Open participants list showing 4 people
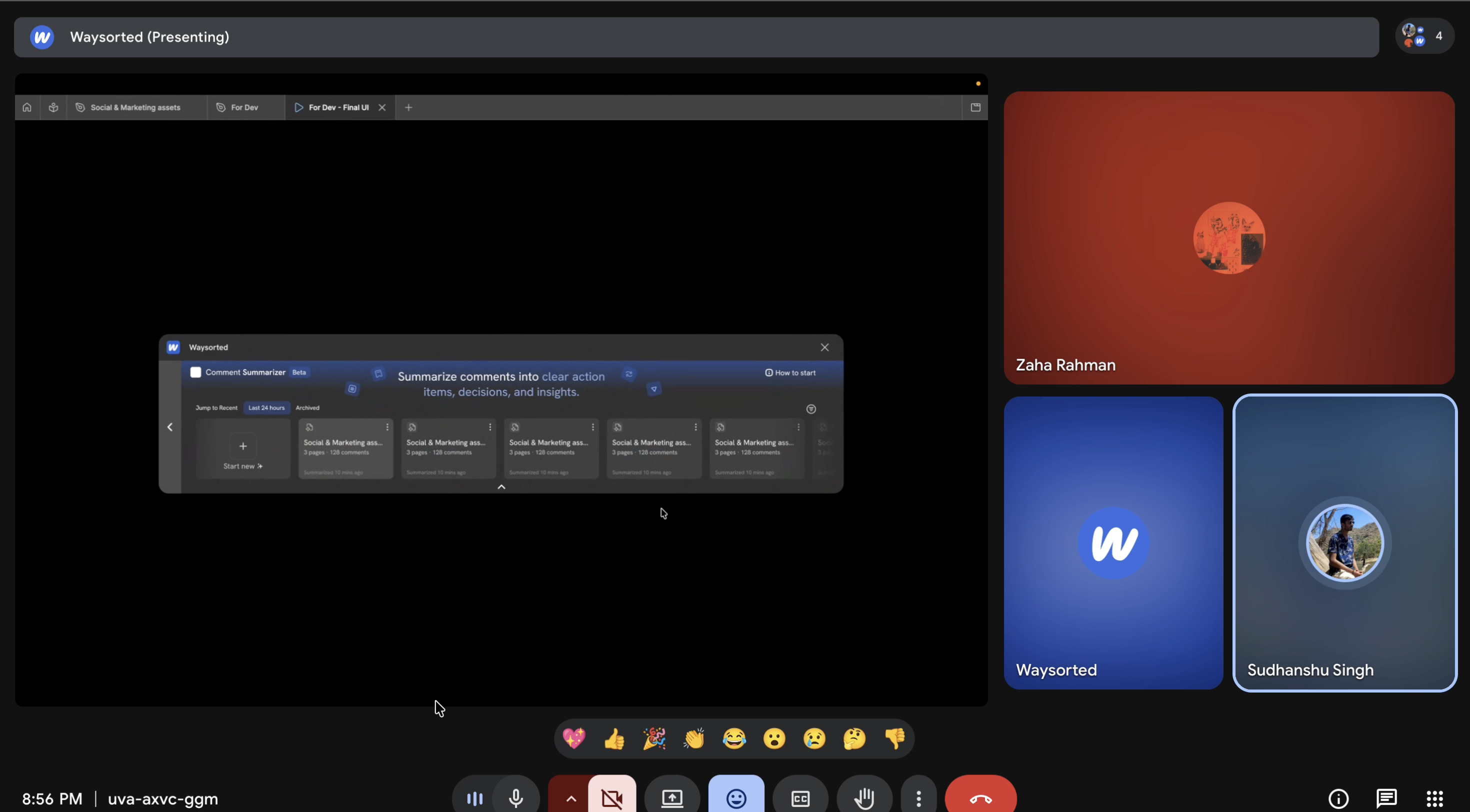Viewport: 1470px width, 812px height. tap(1424, 36)
